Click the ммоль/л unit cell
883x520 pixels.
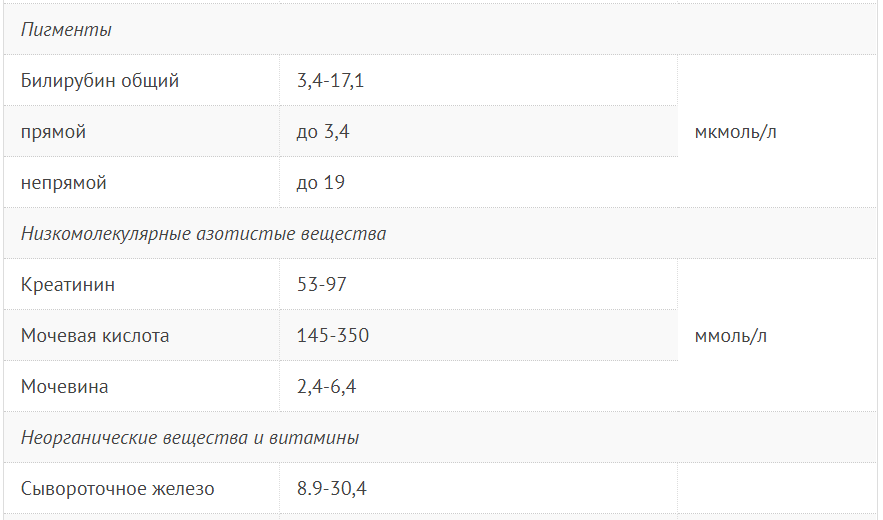731,336
